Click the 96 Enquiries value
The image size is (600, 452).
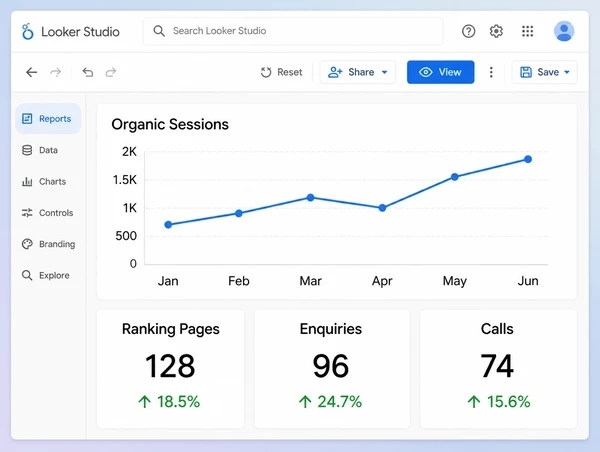click(x=331, y=366)
